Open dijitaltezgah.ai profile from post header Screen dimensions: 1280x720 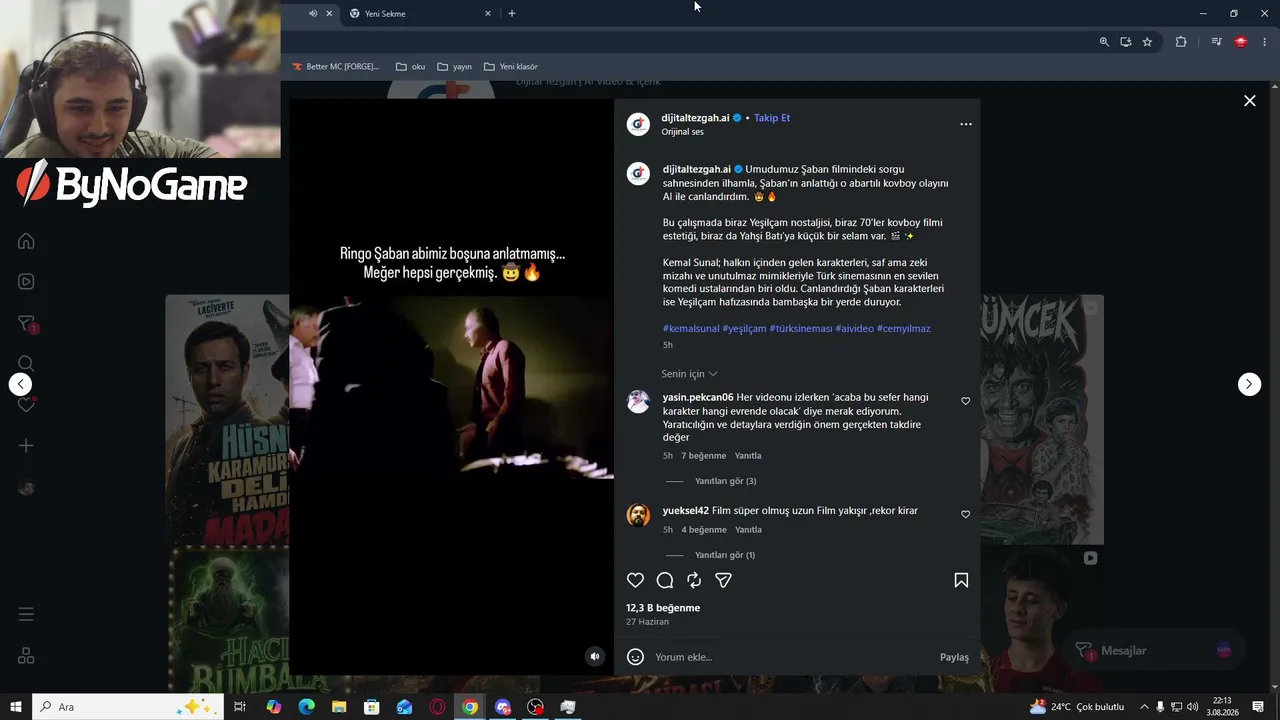696,118
